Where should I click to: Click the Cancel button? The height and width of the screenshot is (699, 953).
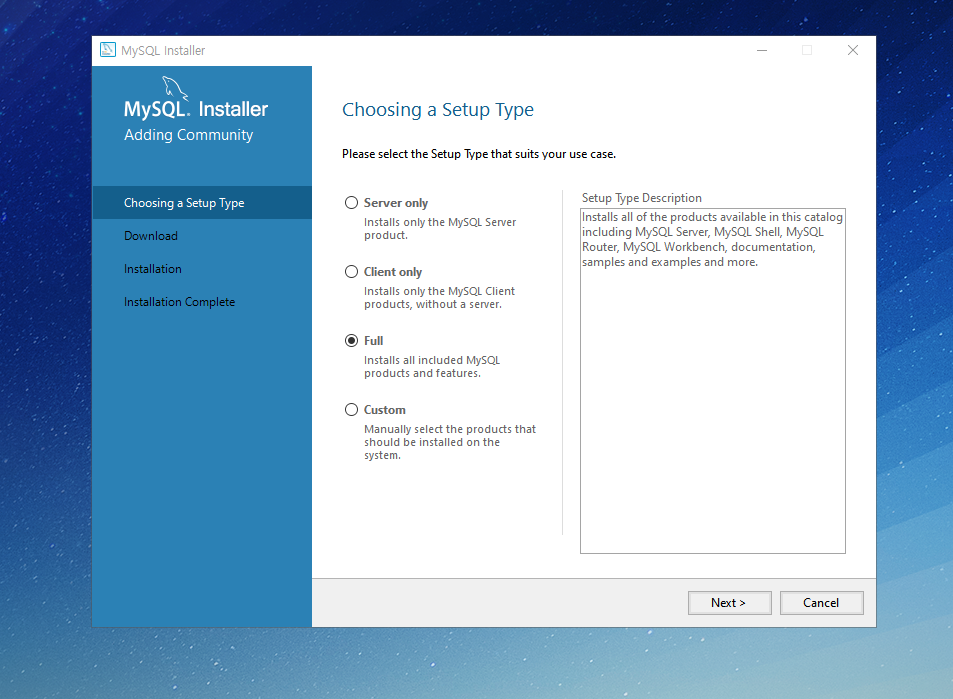click(x=821, y=602)
